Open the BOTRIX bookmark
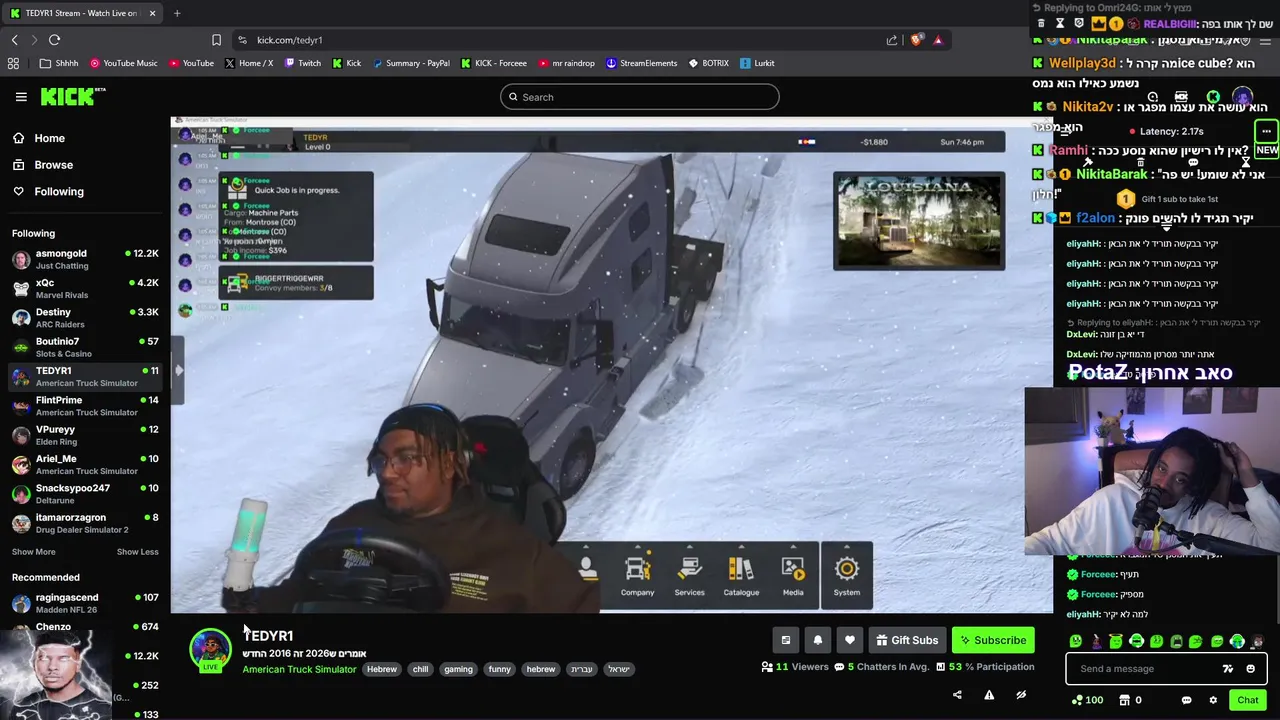 click(709, 63)
